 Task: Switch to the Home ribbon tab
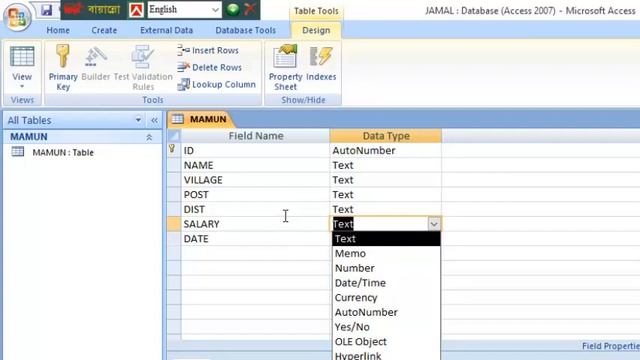click(x=58, y=30)
